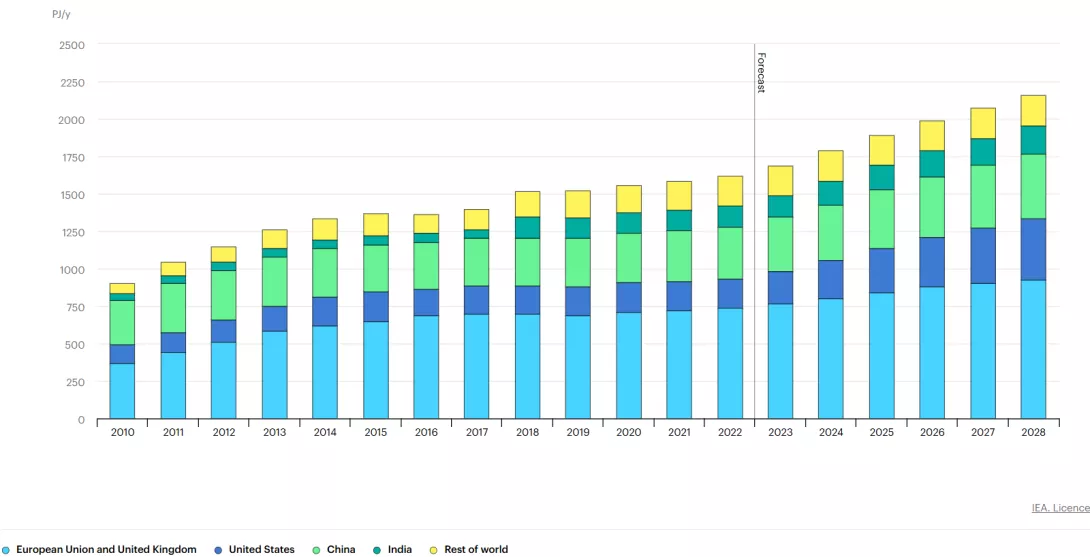Click the 1000 y-axis label
1090x557 pixels.
pos(72,270)
